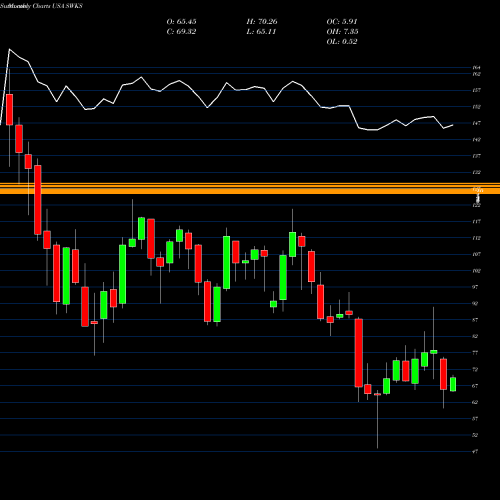Click the OH: 7.35 reading
Image resolution: width=500 pixels, height=500 pixels.
[342, 32]
